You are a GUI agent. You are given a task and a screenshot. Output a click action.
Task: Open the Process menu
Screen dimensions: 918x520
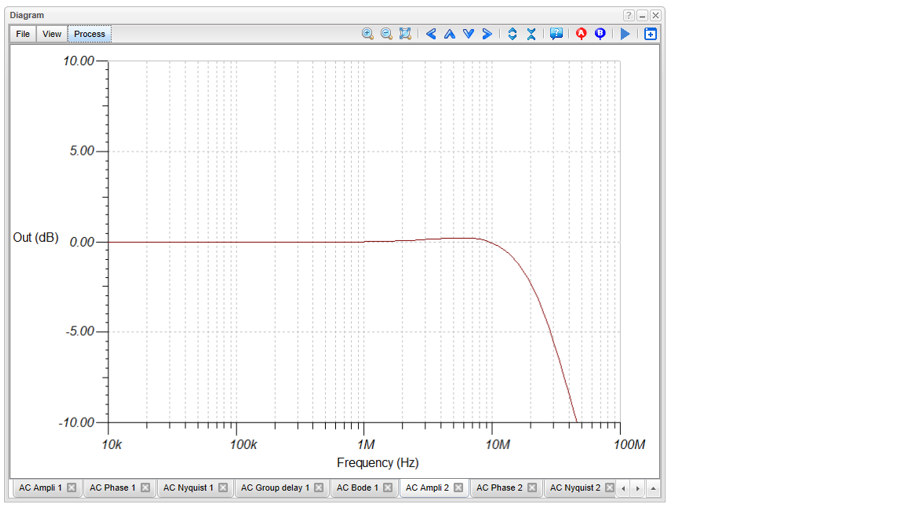89,34
